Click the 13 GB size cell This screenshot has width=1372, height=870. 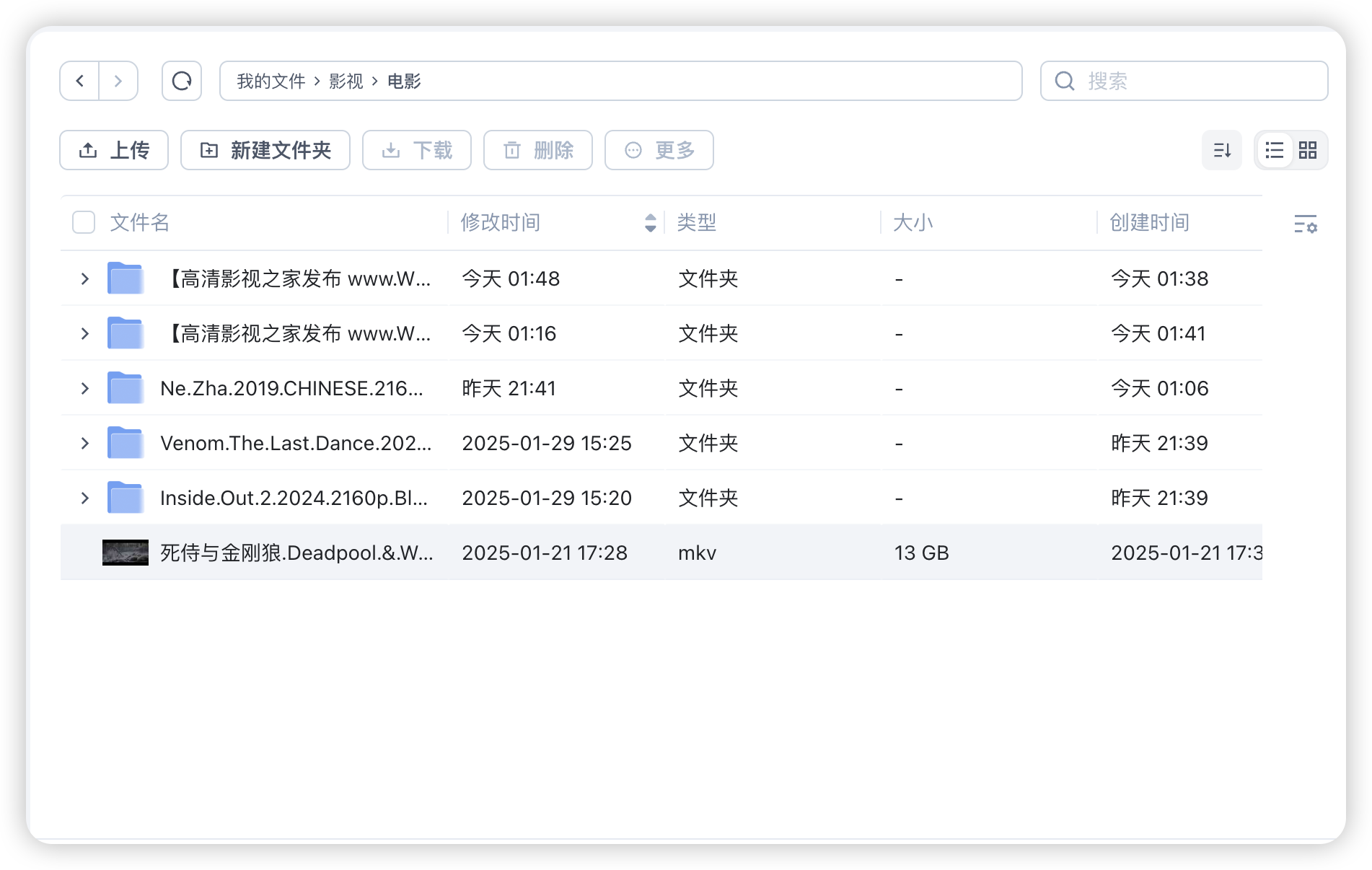(922, 553)
